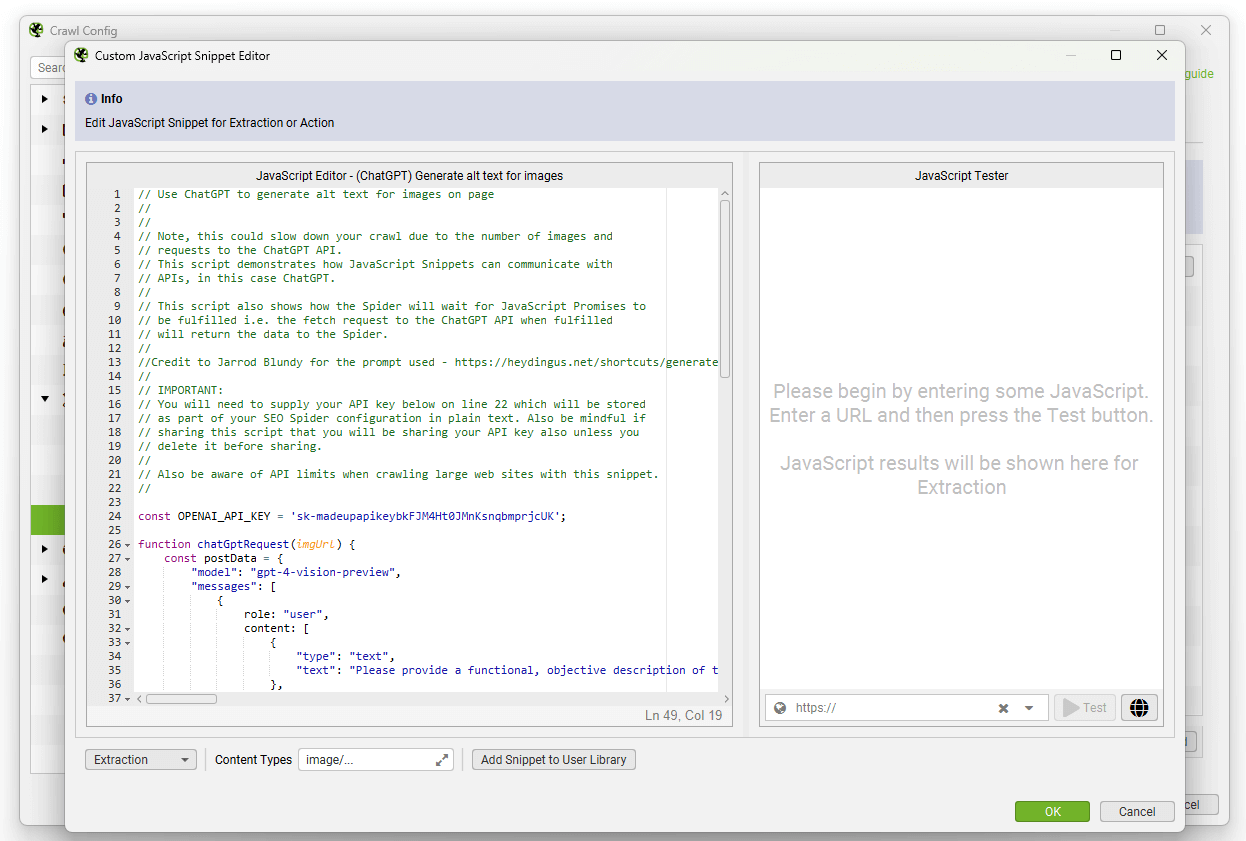Click the Cancel button in the Snippet Editor
1246x841 pixels.
click(1137, 812)
